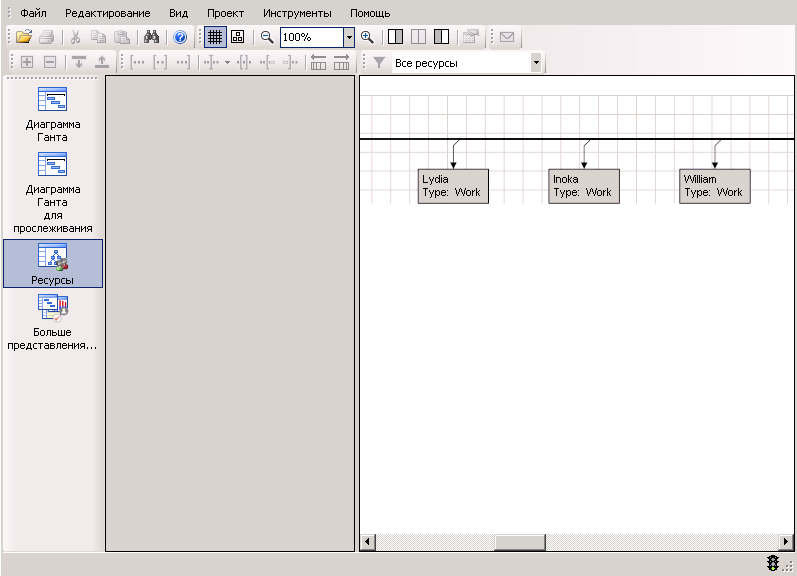Image resolution: width=797 pixels, height=576 pixels.
Task: Click the horizontal scrollbar left arrow
Action: 367,542
